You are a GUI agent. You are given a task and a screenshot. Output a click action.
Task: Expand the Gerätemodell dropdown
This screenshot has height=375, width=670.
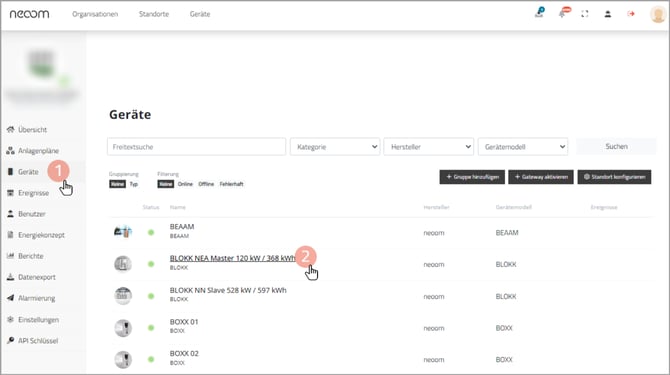point(523,146)
